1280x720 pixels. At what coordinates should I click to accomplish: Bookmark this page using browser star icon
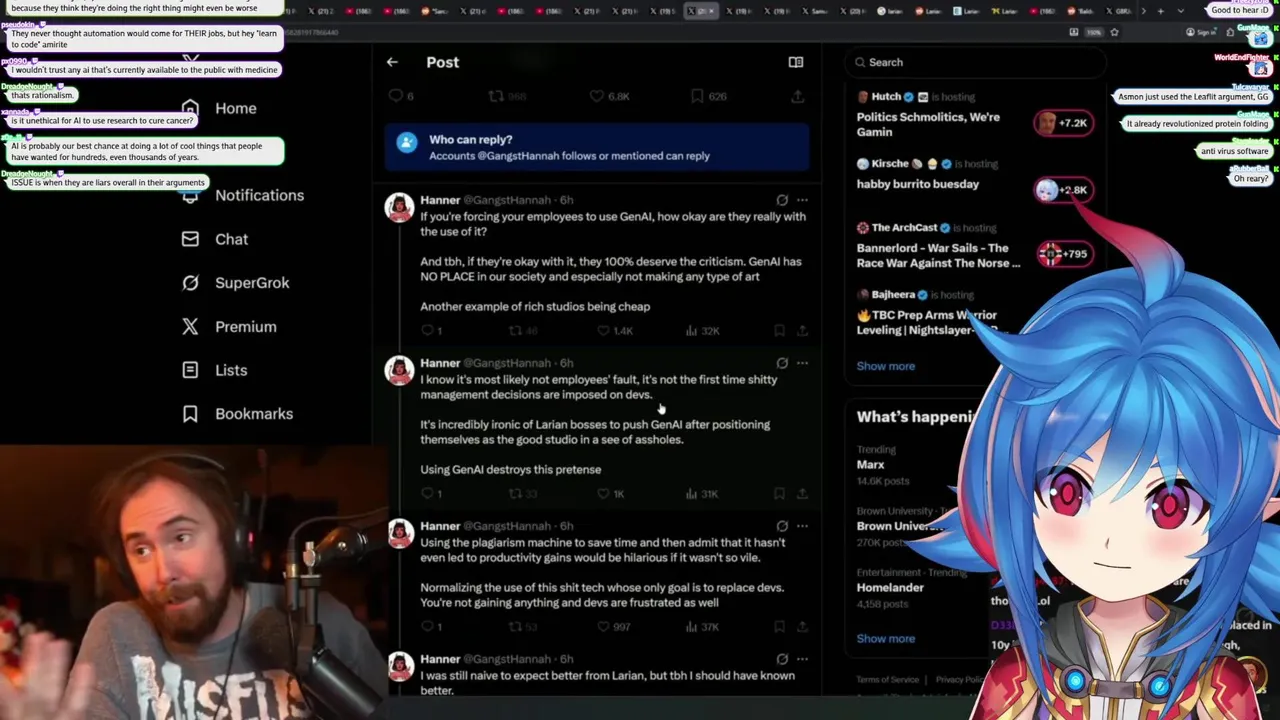(x=1114, y=32)
